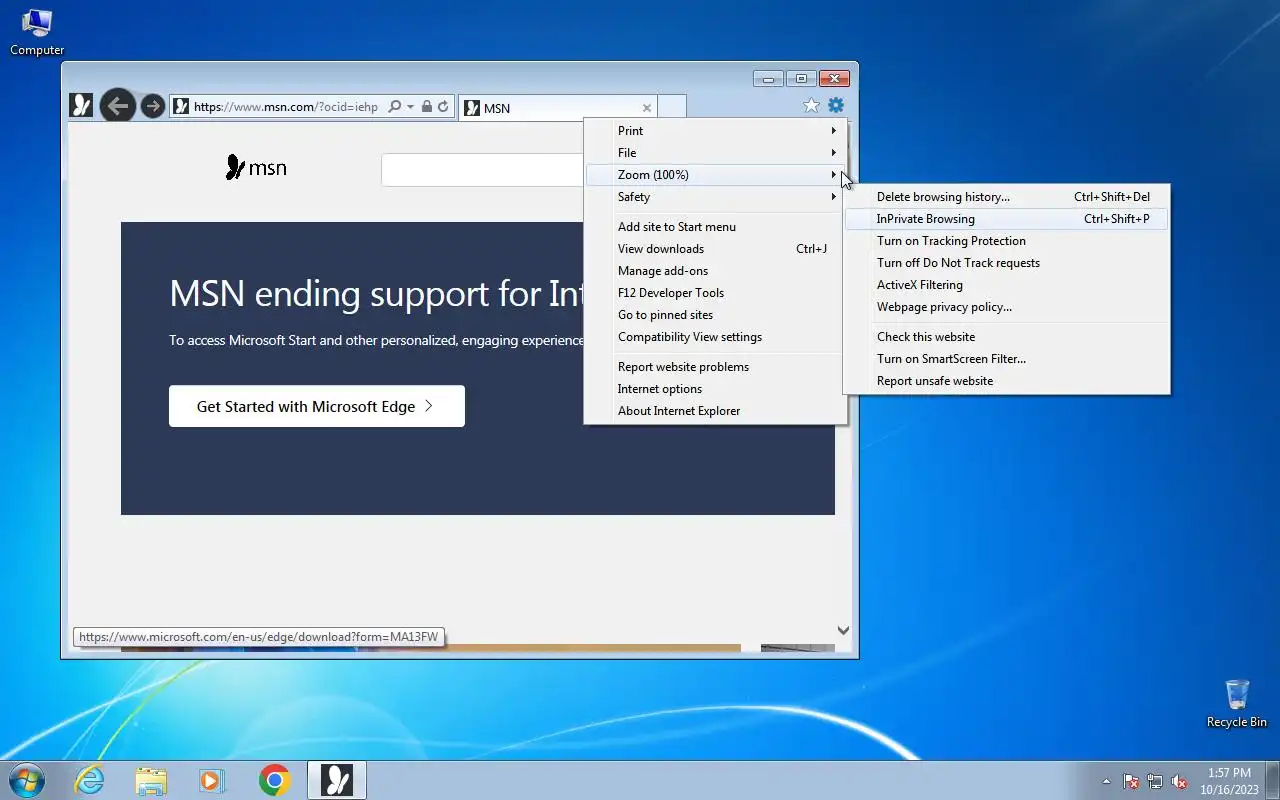Select the MSN tab
This screenshot has width=1280, height=800.
pyautogui.click(x=558, y=107)
